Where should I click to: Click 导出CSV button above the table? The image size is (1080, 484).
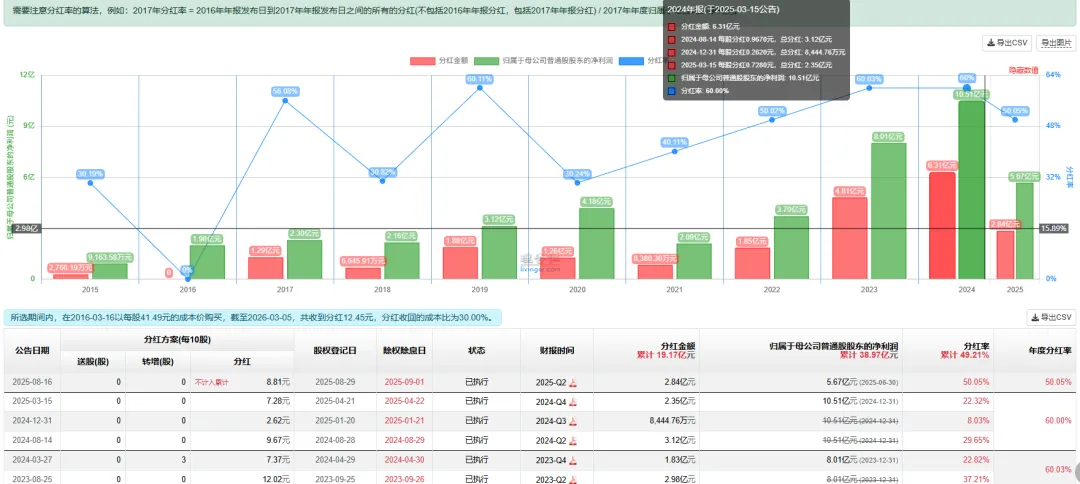[x=1052, y=317]
